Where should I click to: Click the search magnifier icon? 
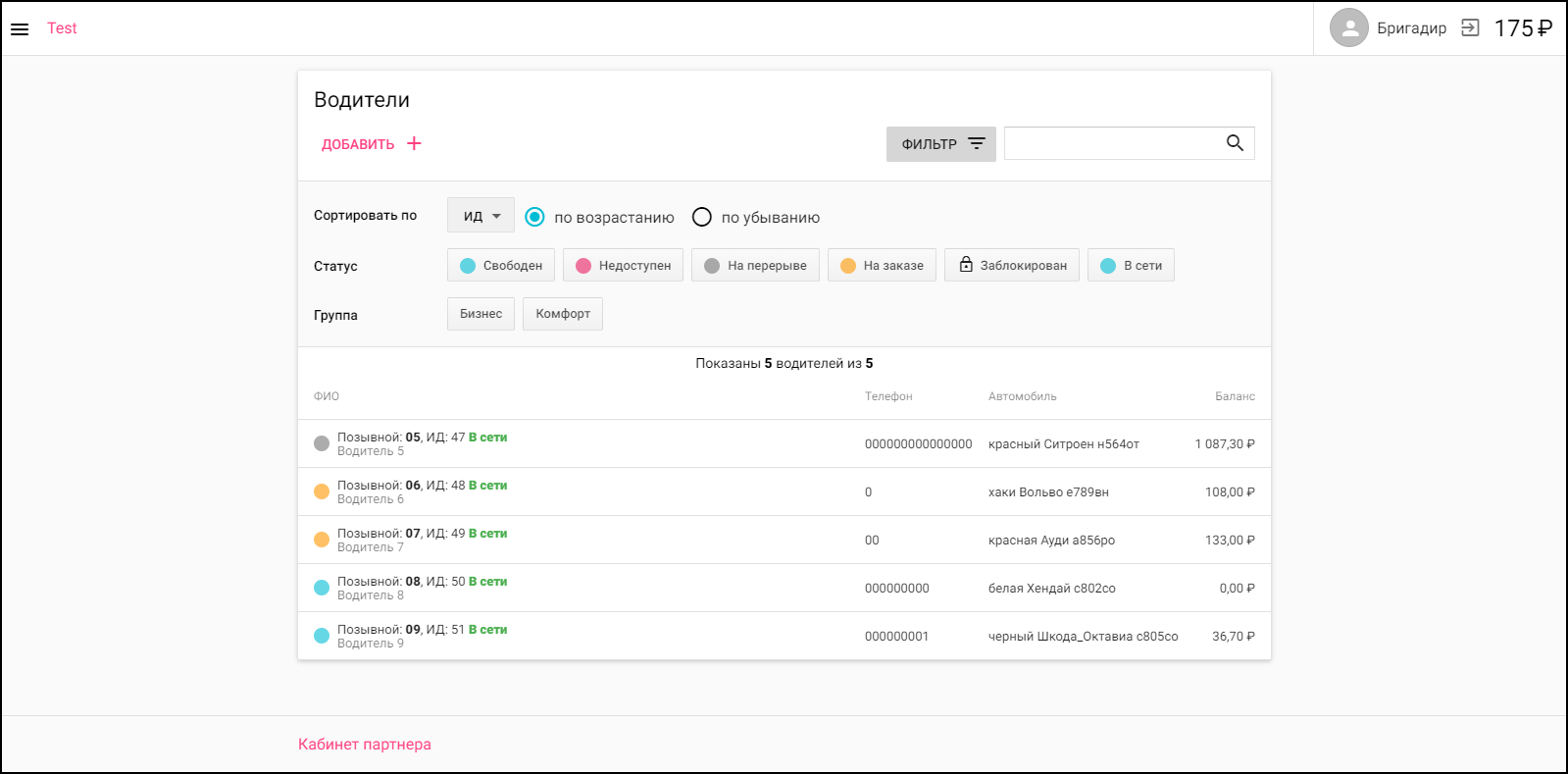(1235, 143)
